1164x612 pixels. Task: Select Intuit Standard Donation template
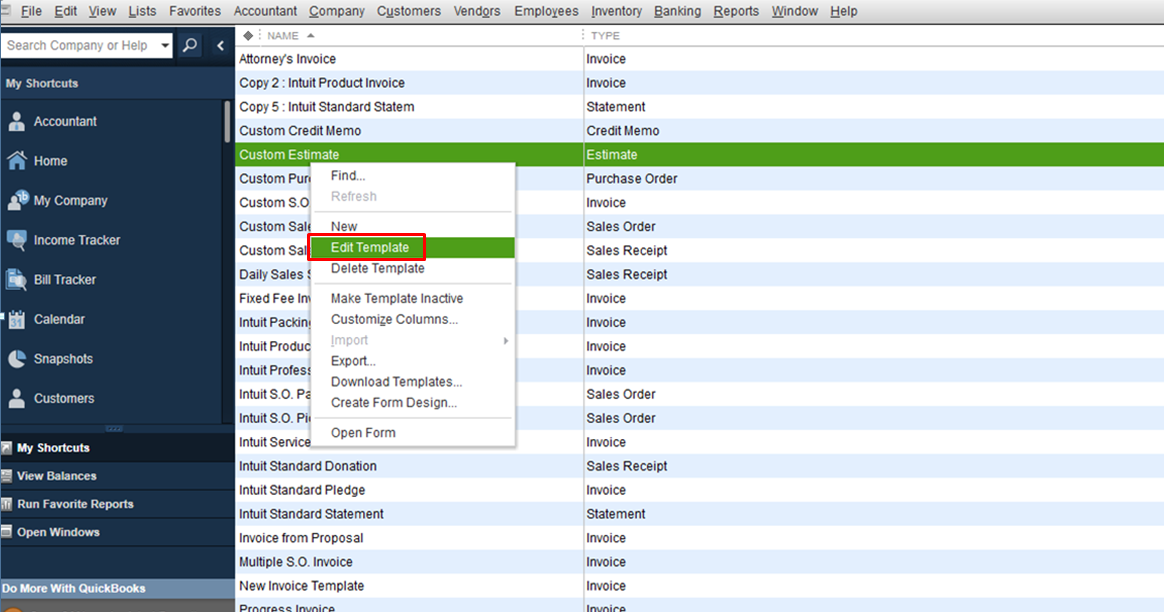tap(699, 466)
